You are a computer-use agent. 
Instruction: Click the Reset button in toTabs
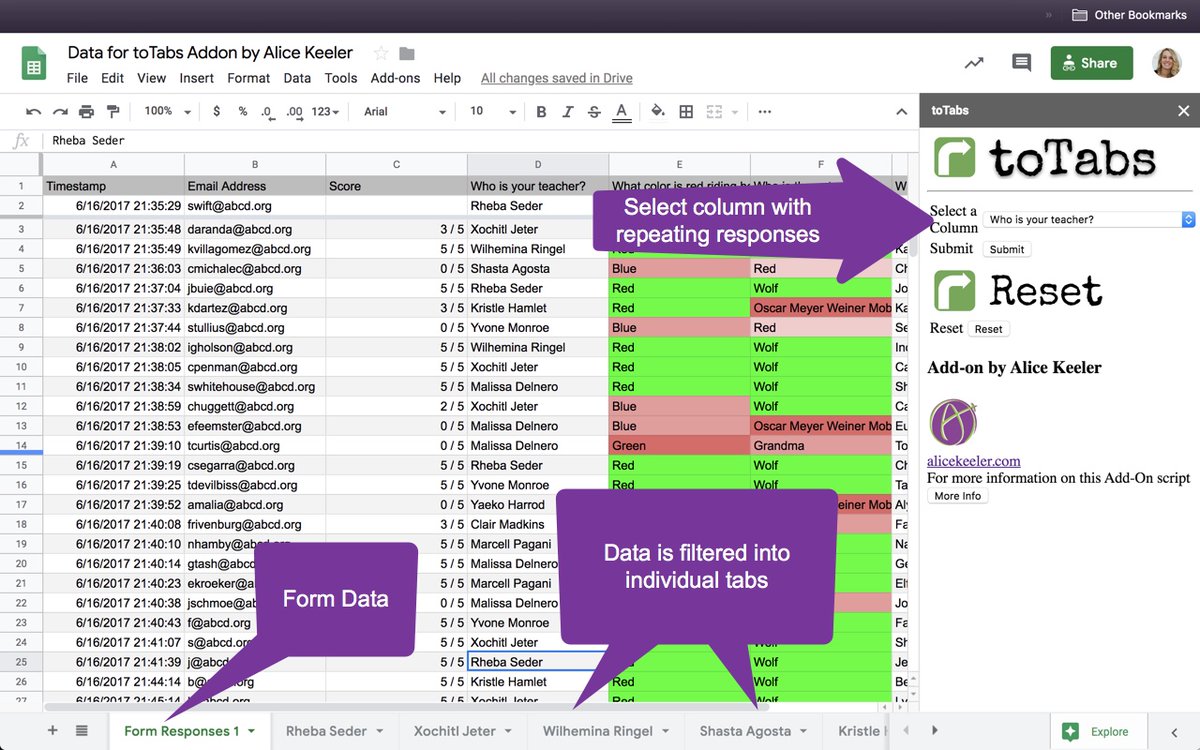pyautogui.click(x=988, y=329)
